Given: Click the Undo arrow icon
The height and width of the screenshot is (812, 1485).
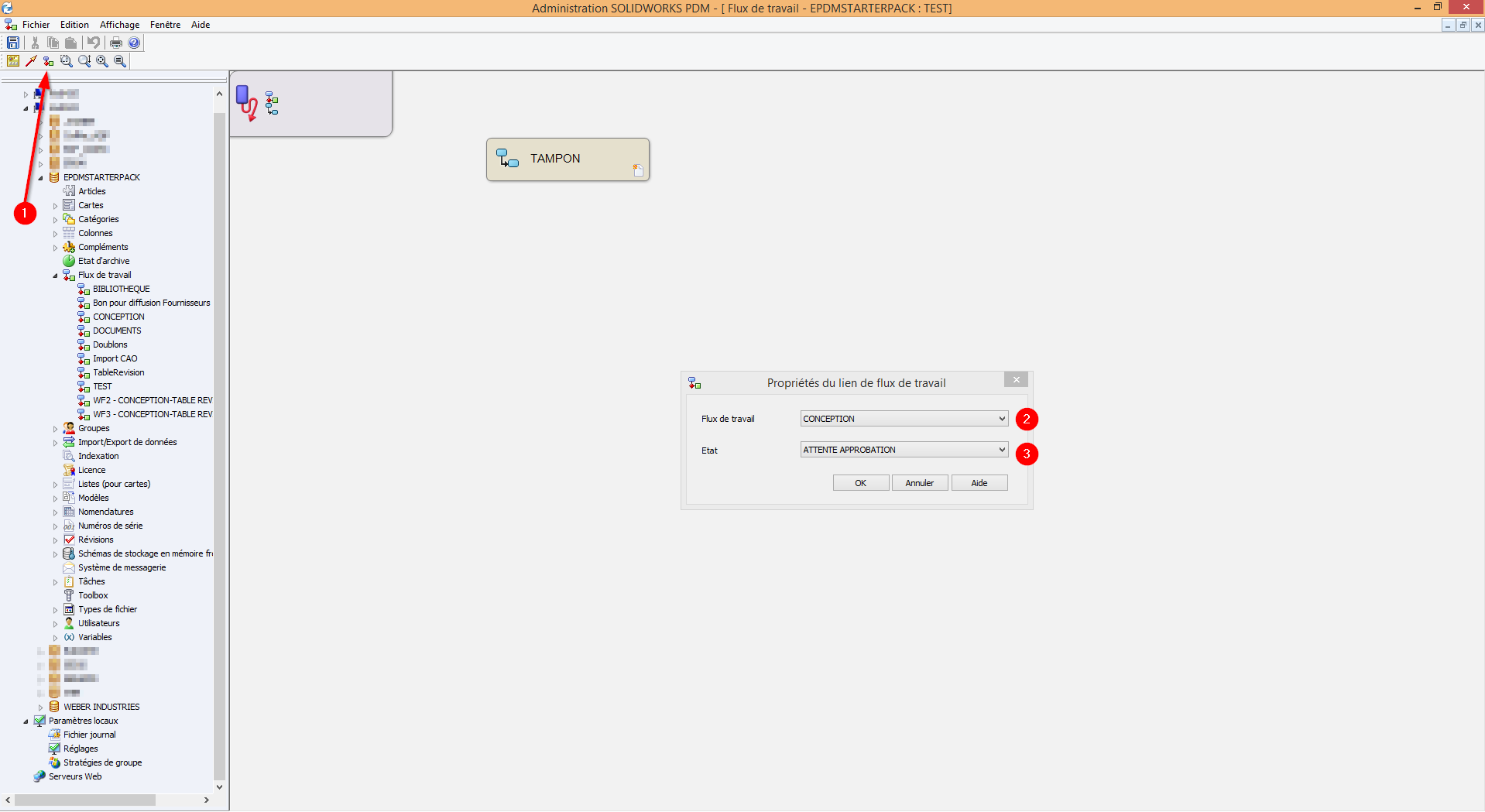Looking at the screenshot, I should tap(93, 43).
